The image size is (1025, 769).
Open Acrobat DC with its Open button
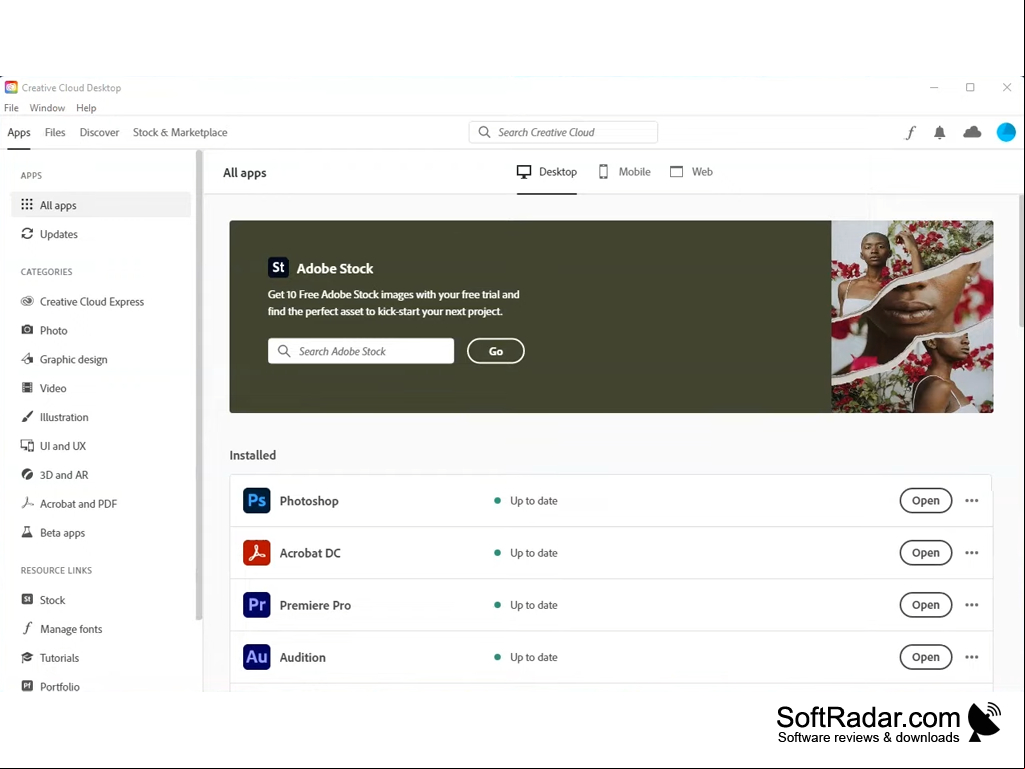[x=926, y=553]
